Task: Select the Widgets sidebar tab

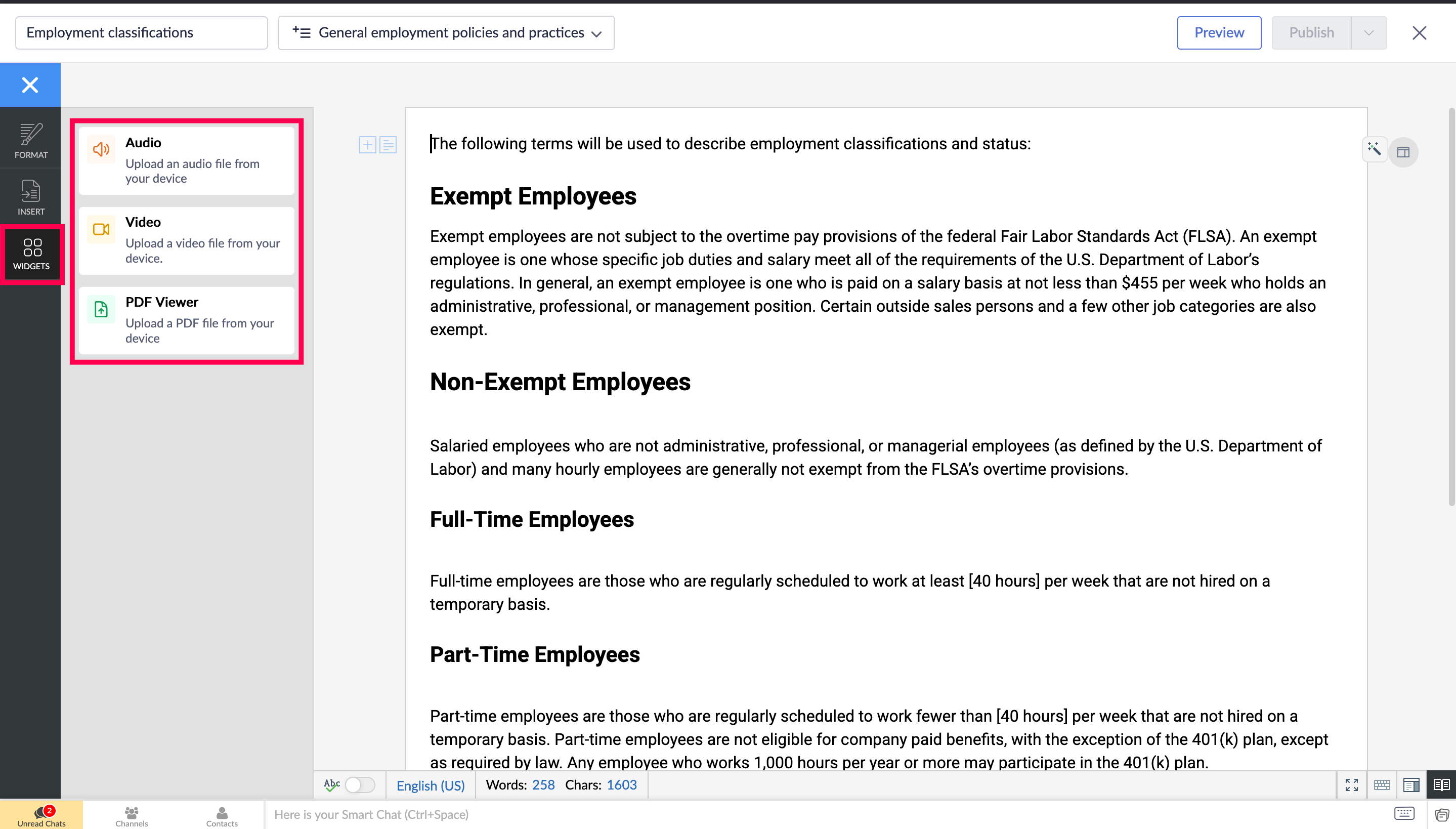Action: (x=32, y=254)
